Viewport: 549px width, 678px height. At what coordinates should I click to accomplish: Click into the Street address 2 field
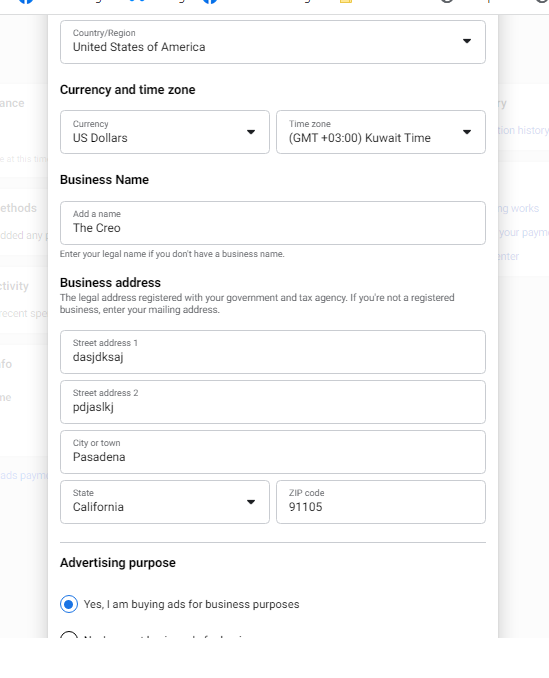click(273, 402)
